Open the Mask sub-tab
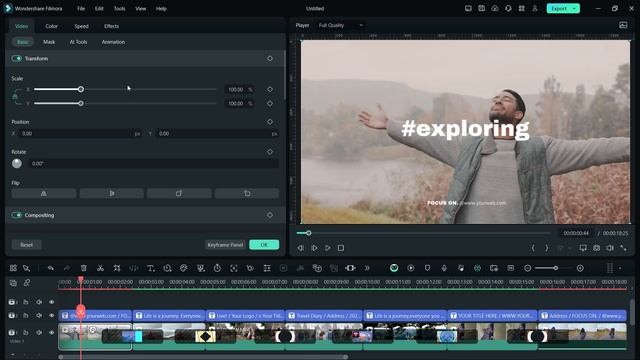This screenshot has height=360, width=640. point(49,42)
